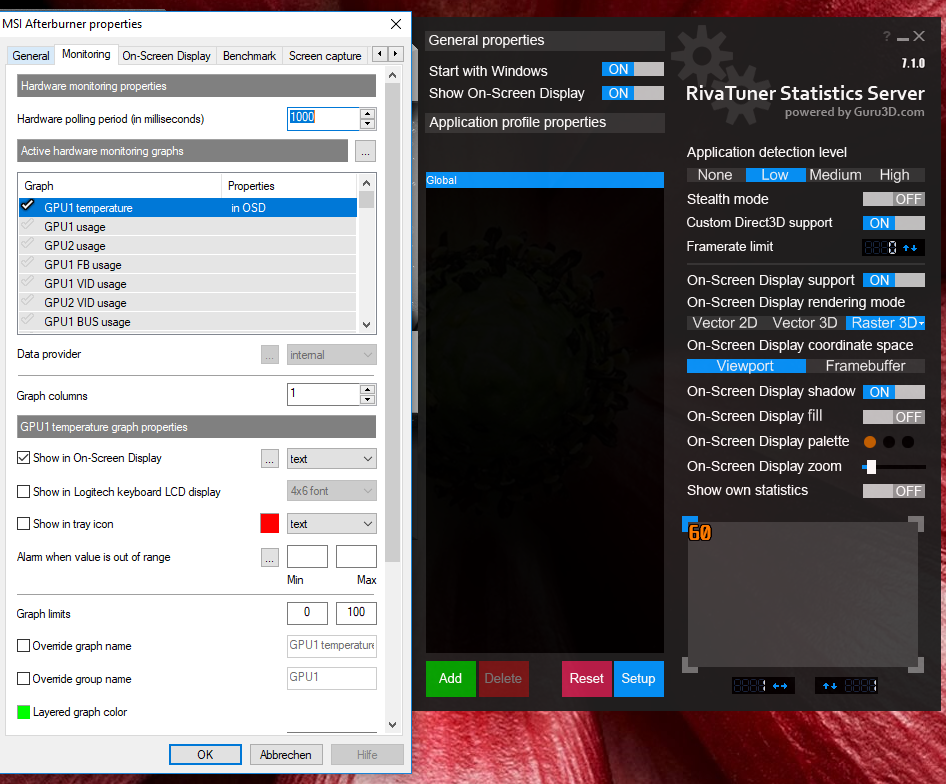Click the orange OSD palette color dot
Screen dimensions: 946x784
pos(870,442)
